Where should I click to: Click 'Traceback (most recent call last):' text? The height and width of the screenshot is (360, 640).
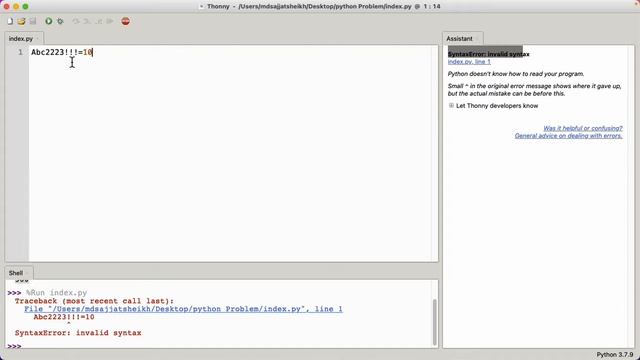coord(94,301)
